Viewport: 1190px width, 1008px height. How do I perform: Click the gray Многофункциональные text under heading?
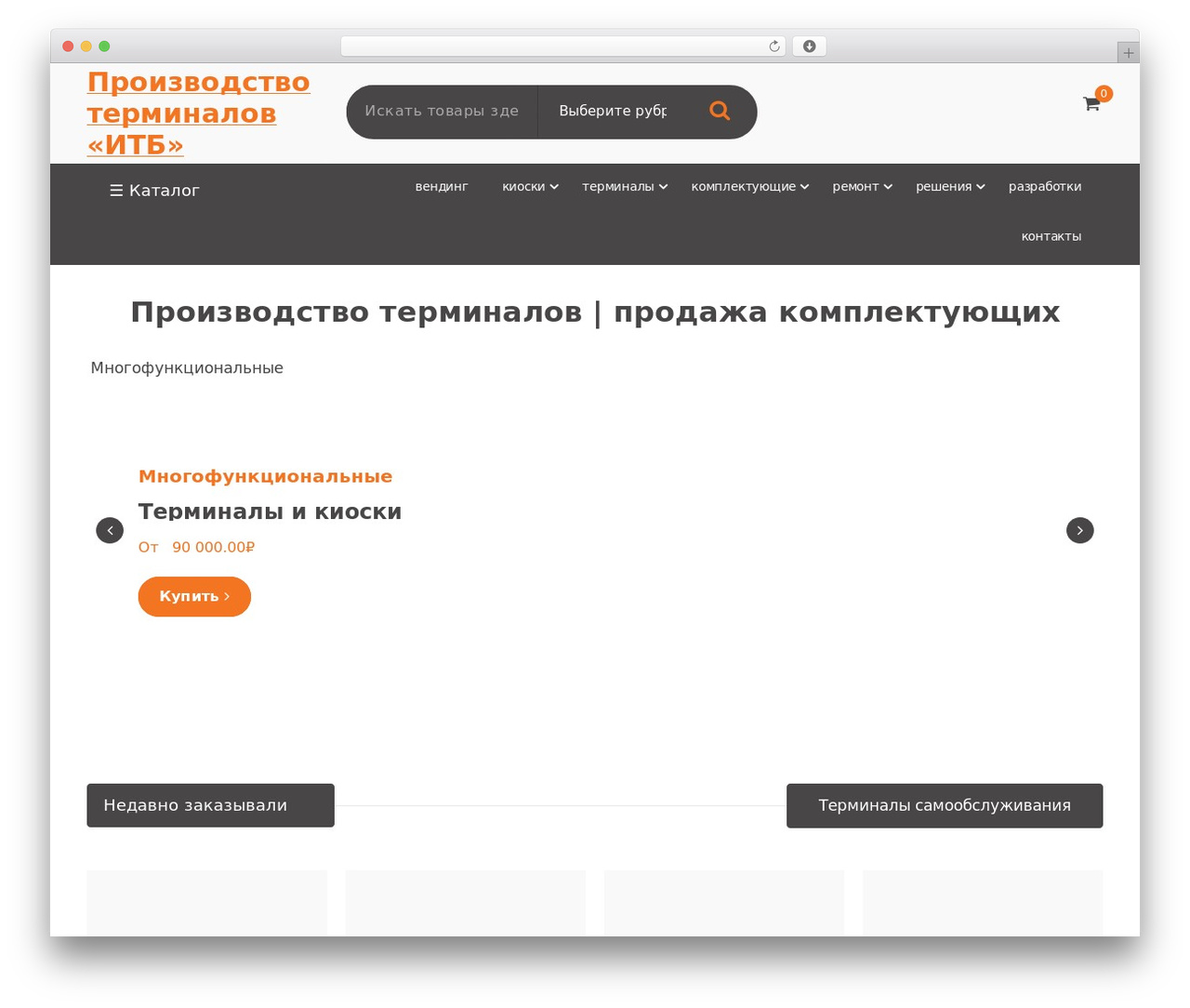[187, 368]
